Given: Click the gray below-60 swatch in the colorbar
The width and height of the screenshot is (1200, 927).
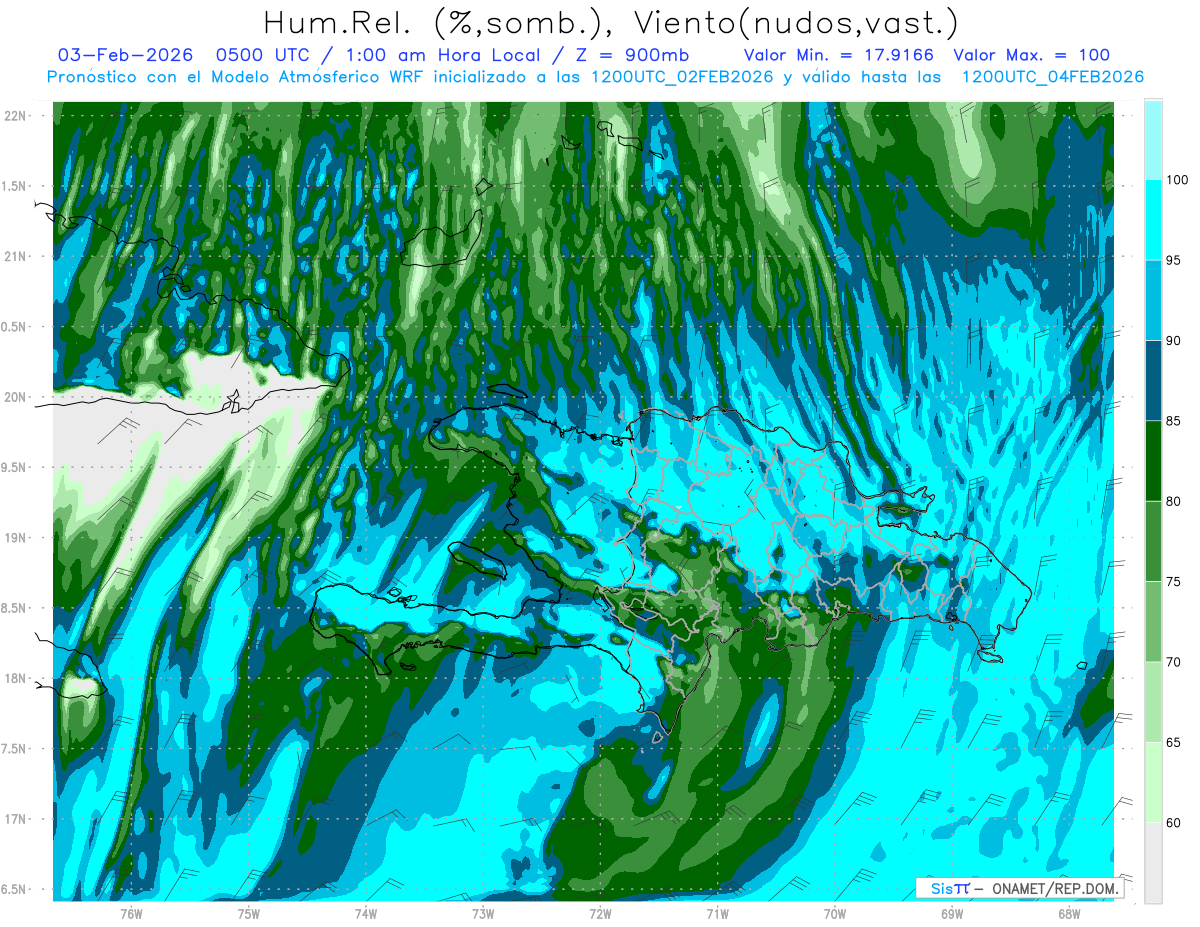Looking at the screenshot, I should 1153,863.
